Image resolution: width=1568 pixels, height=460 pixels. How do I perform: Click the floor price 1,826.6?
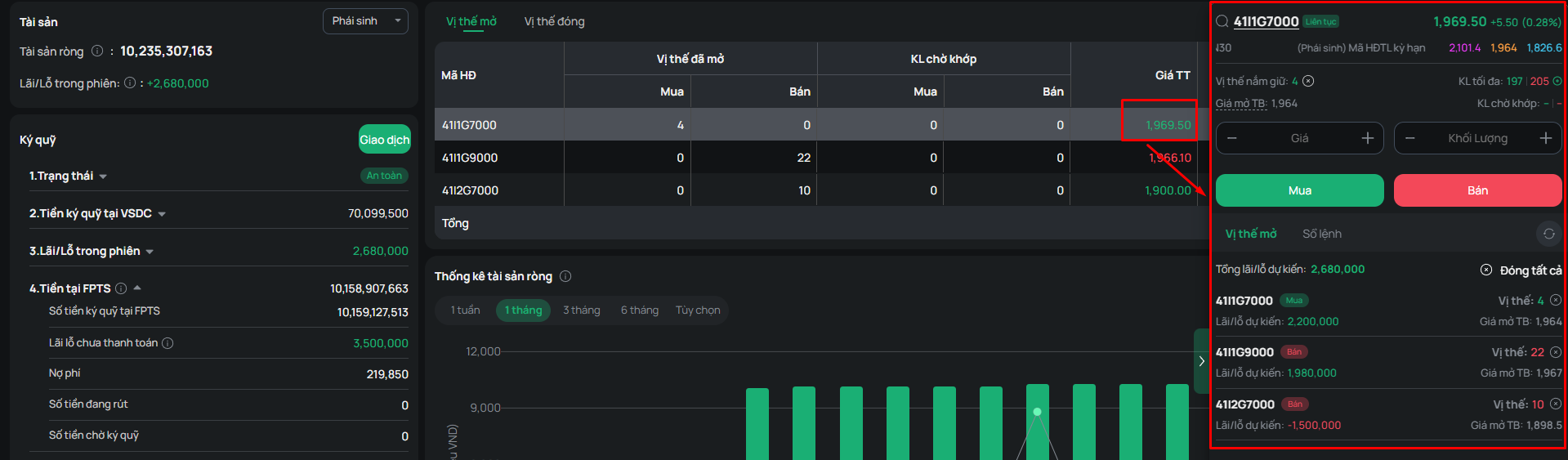(1544, 47)
